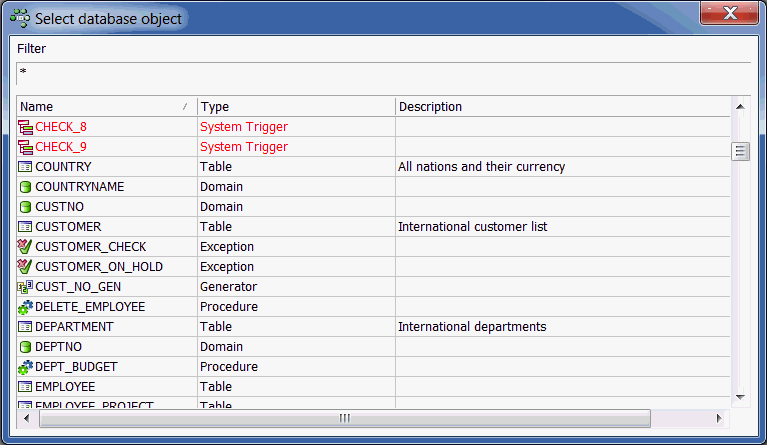The image size is (767, 445).
Task: Click the Table type of CUSTOMER
Action: pyautogui.click(x=216, y=227)
